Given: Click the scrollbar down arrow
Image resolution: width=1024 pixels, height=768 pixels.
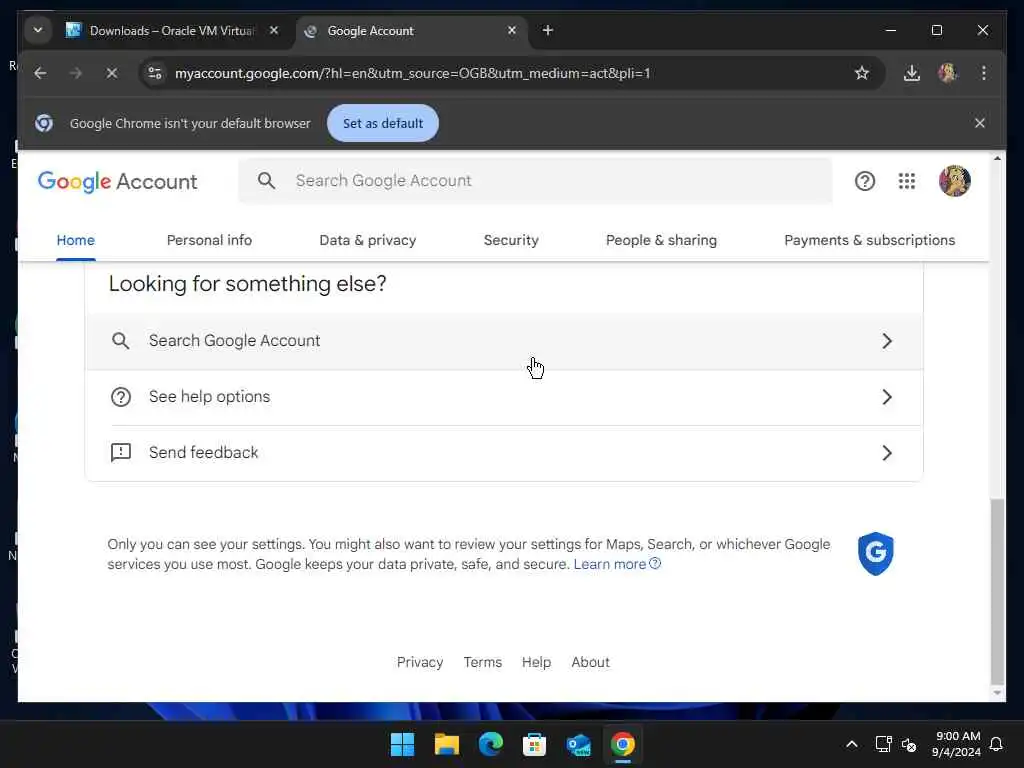Looking at the screenshot, I should click(x=997, y=693).
